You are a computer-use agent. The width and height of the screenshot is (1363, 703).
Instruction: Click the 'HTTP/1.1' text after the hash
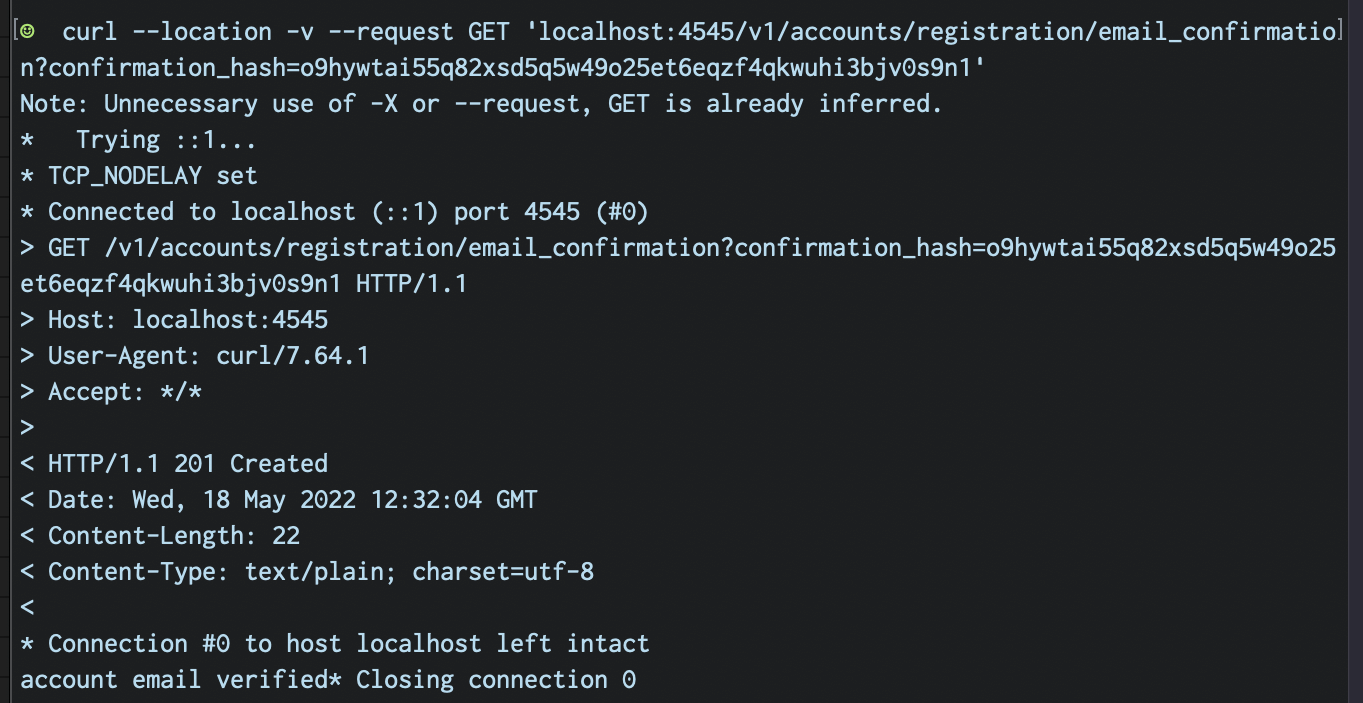(x=411, y=284)
